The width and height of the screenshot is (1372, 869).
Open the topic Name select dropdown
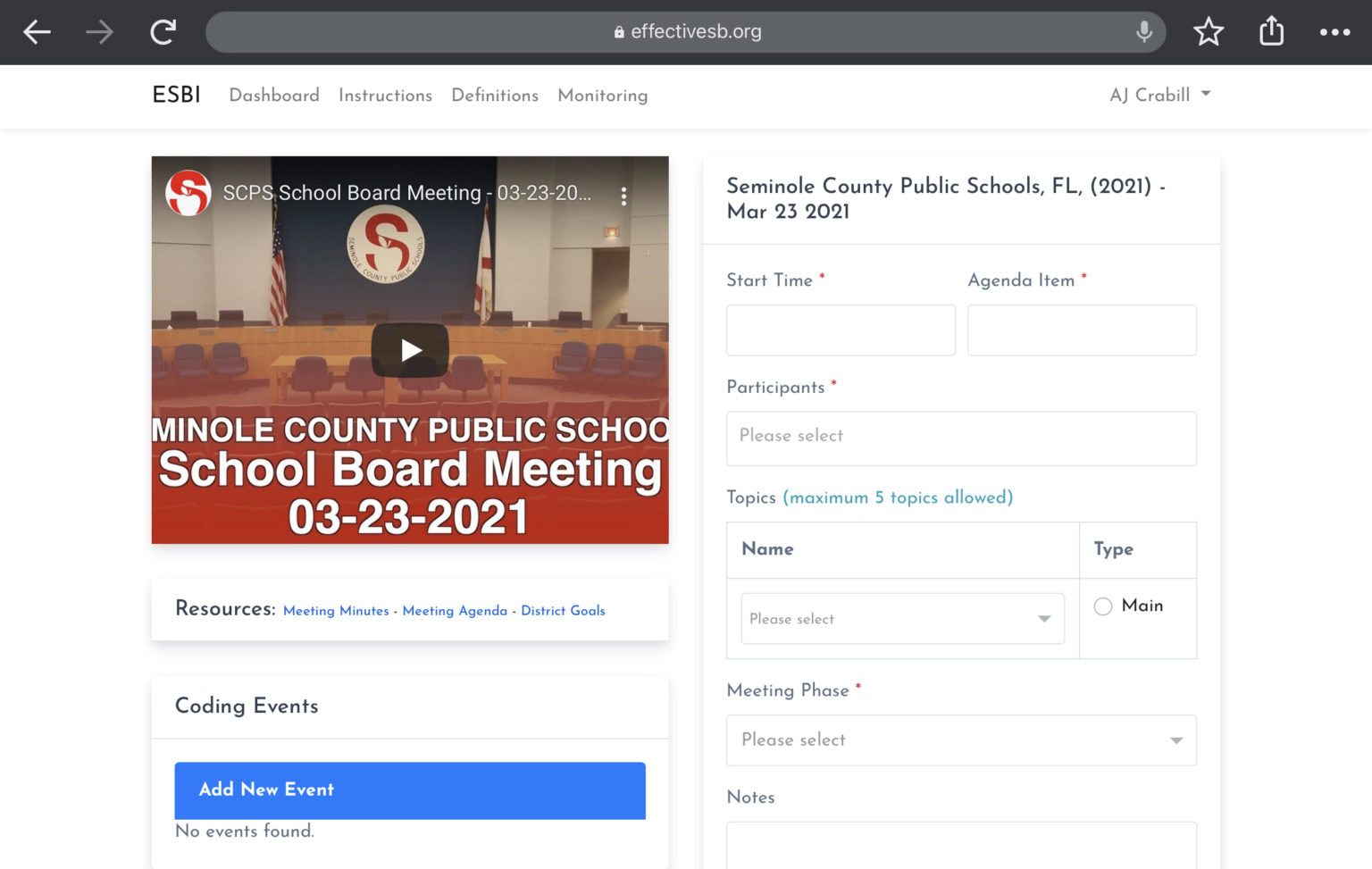902,618
